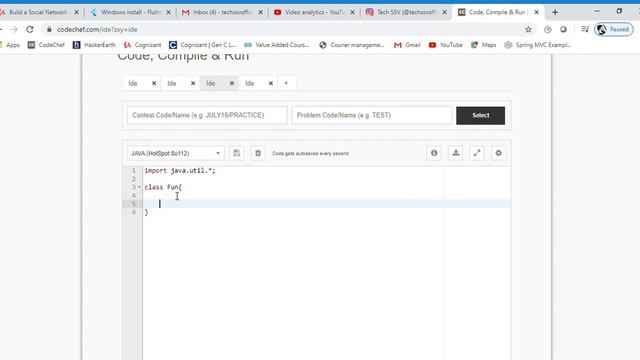Open the Value Added Cours... bookmark
The width and height of the screenshot is (640, 360).
coord(277,45)
